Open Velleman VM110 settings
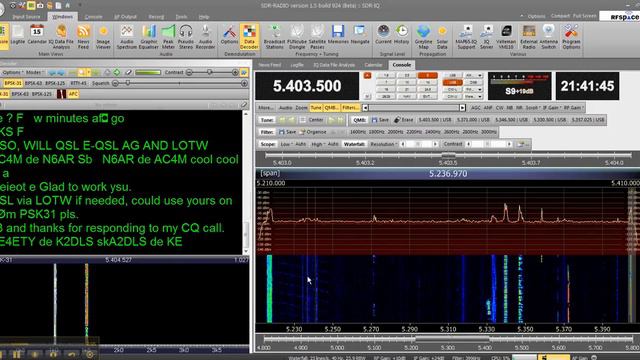The height and width of the screenshot is (360, 640). (506, 36)
